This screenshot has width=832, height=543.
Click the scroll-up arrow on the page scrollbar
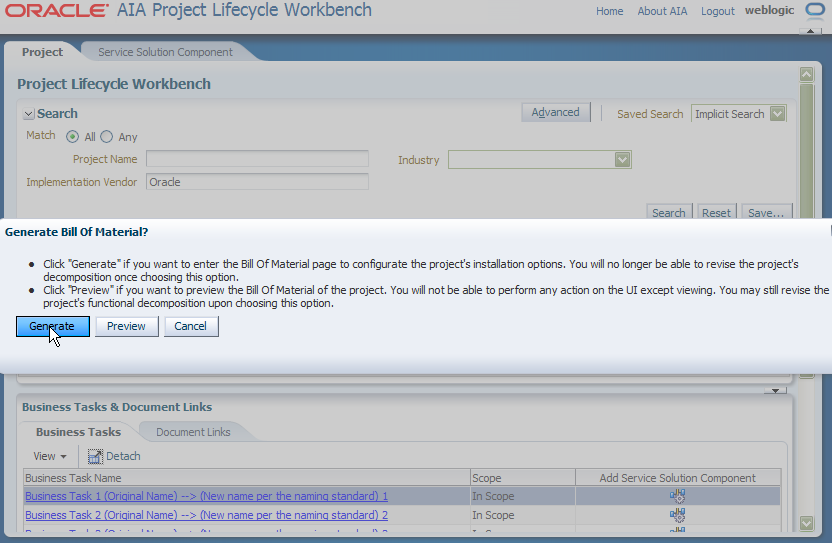807,74
